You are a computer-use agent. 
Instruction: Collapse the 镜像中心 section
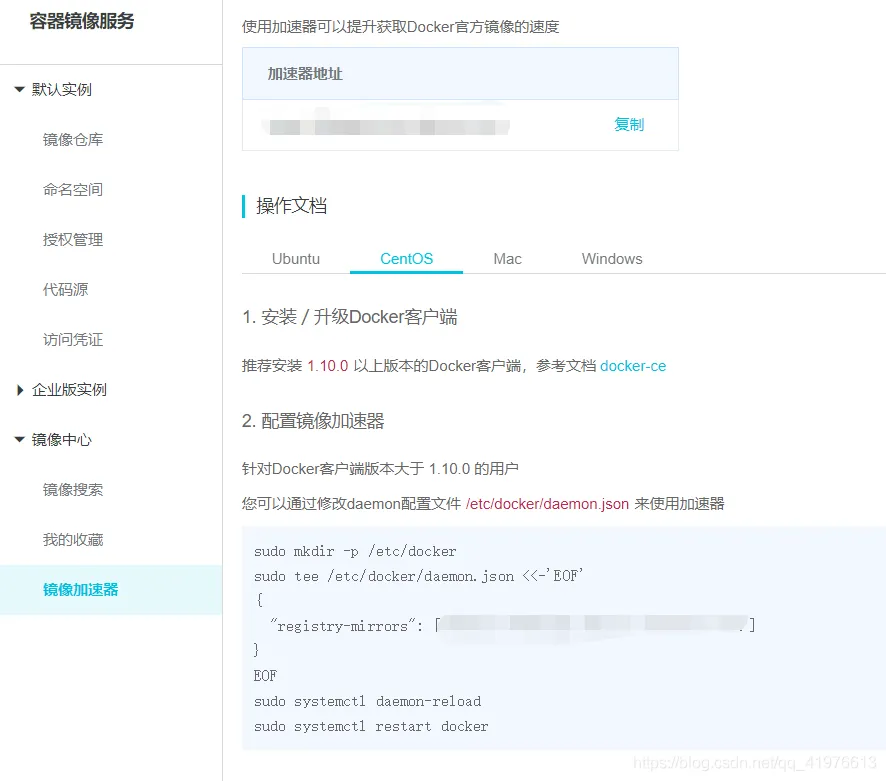click(60, 440)
